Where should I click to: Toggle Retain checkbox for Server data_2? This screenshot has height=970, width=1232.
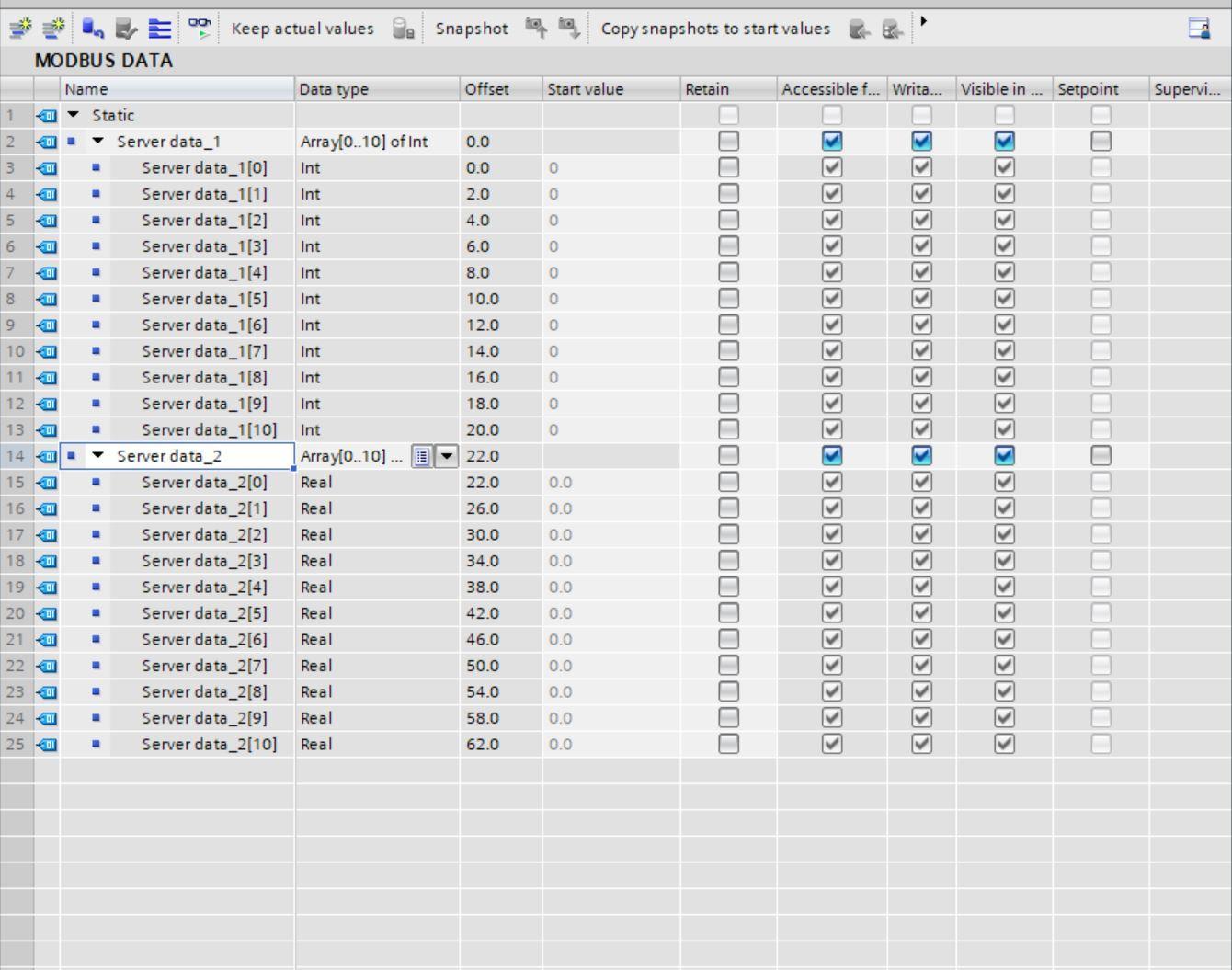728,456
